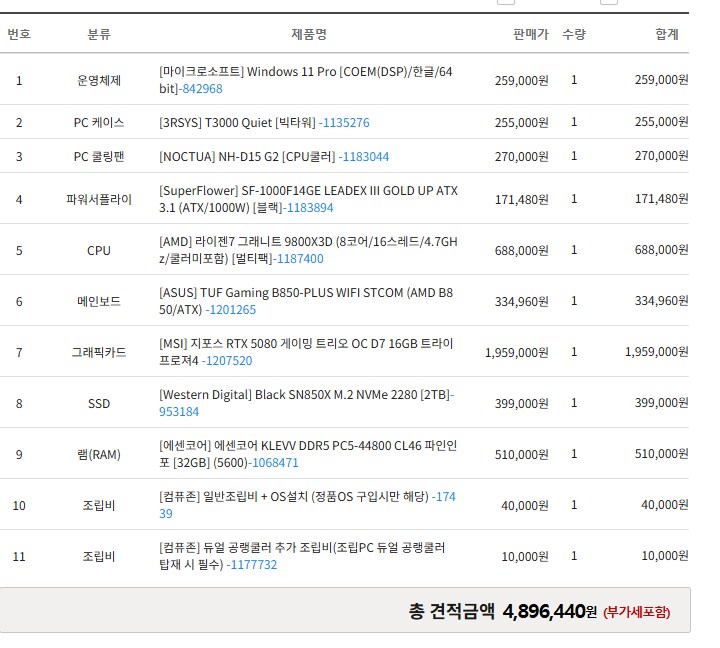The height and width of the screenshot is (648, 720).
Task: Click the Windows 11 Pro product name
Action: click(x=306, y=80)
